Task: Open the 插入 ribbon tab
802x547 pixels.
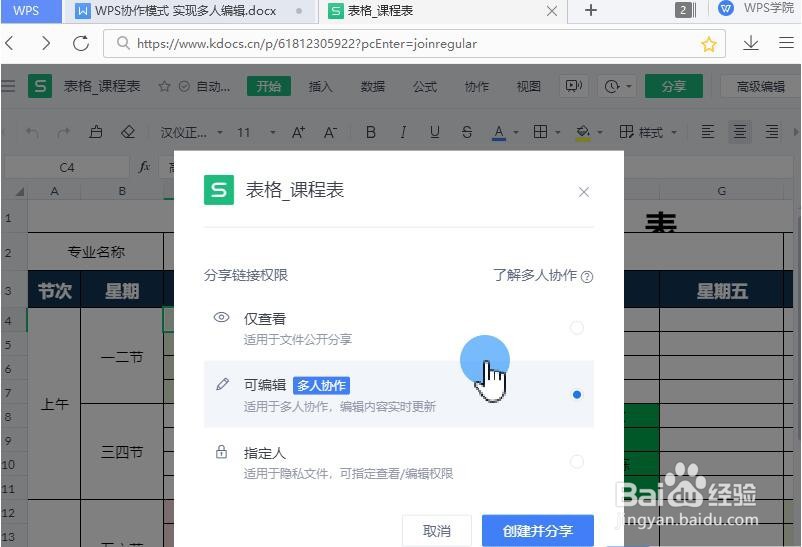Action: tap(321, 86)
